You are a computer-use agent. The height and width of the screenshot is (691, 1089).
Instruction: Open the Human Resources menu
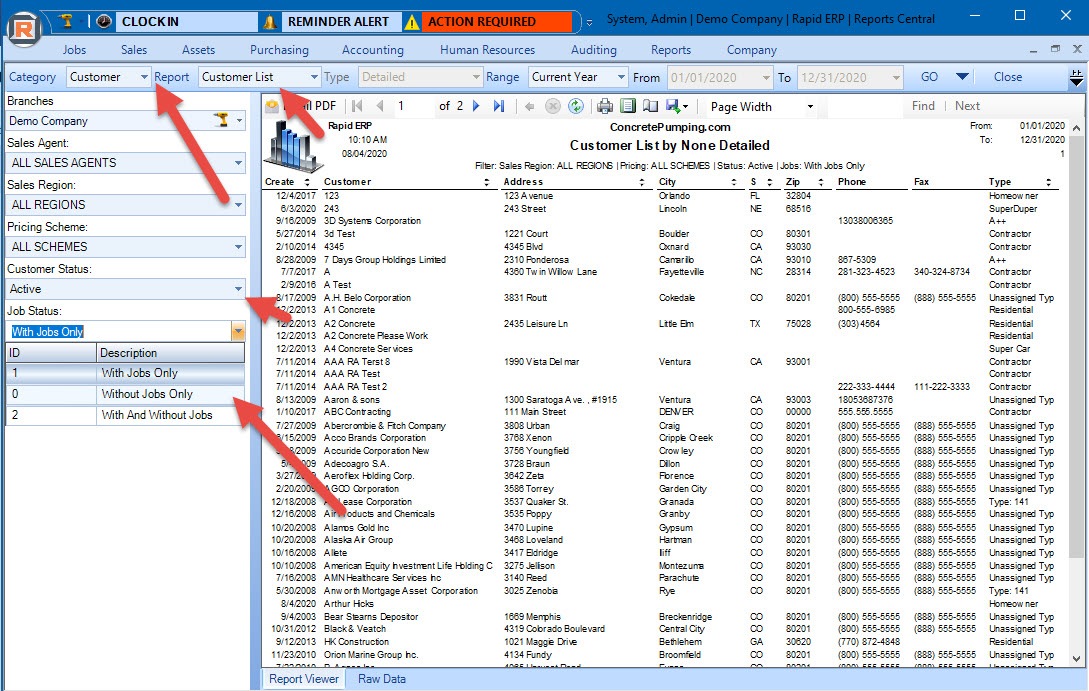tap(488, 50)
